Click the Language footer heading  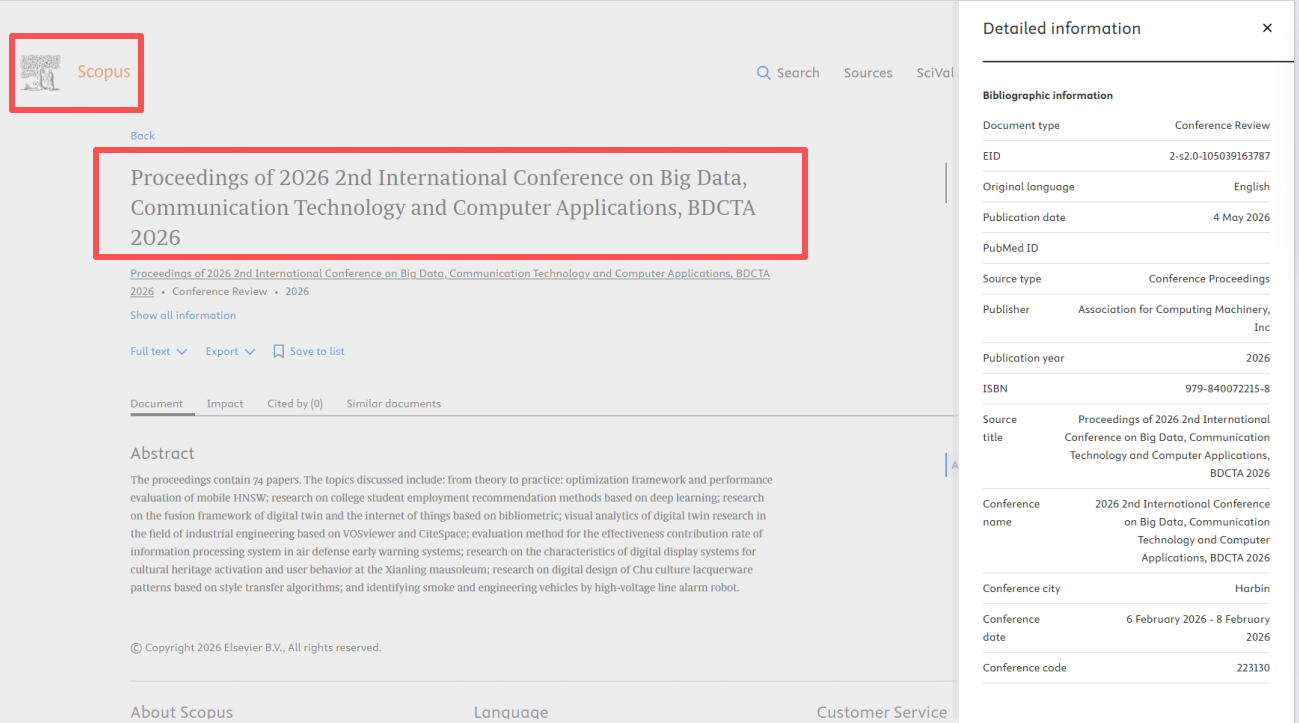tap(511, 713)
